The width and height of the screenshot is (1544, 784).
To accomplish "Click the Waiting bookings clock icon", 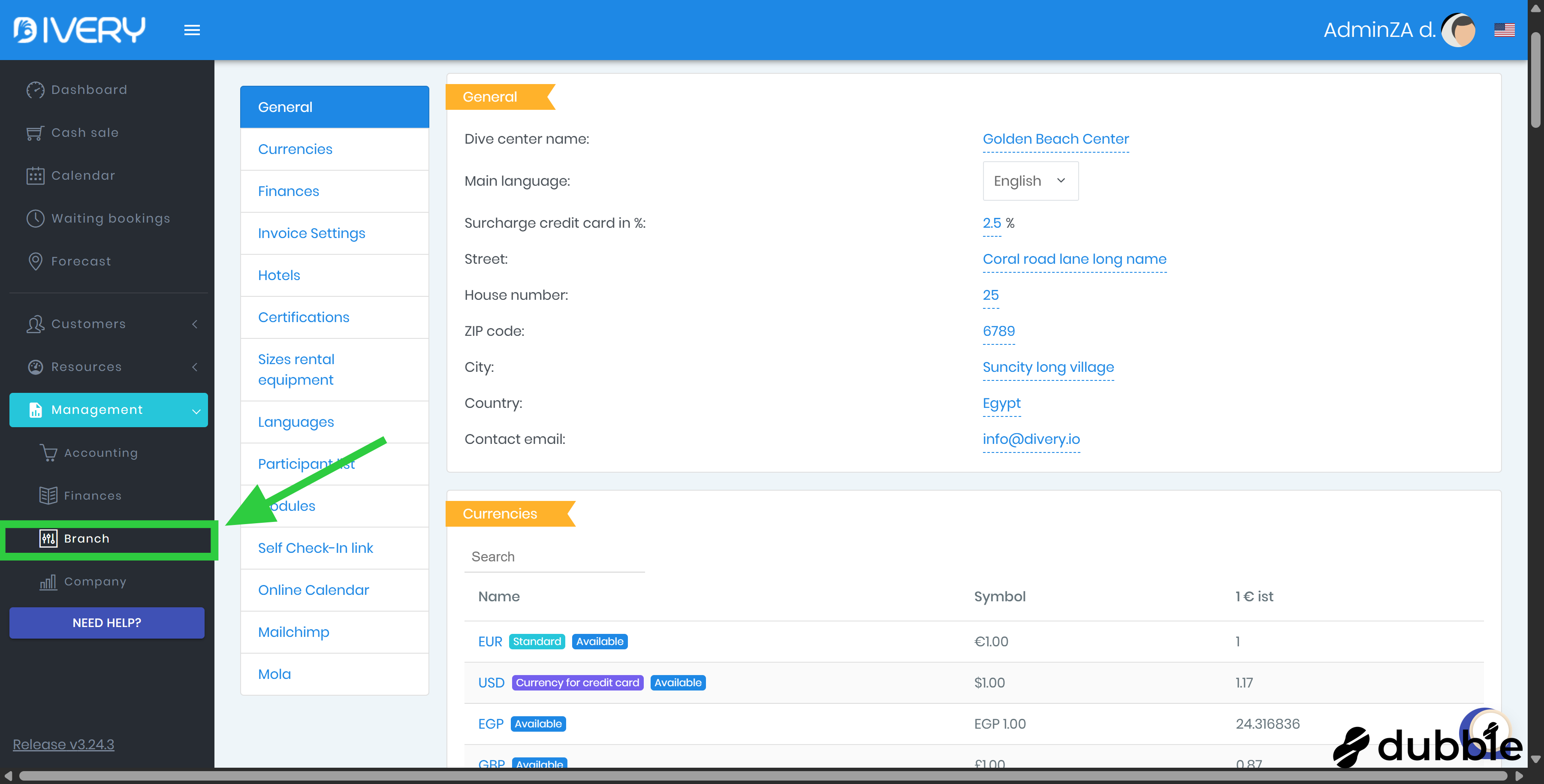I will tap(35, 219).
